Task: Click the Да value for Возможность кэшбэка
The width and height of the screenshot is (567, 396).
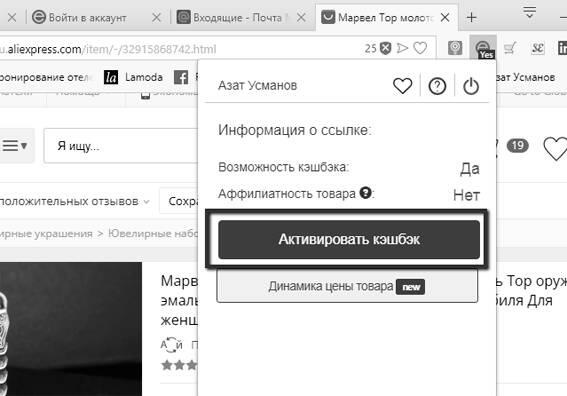Action: (x=470, y=169)
